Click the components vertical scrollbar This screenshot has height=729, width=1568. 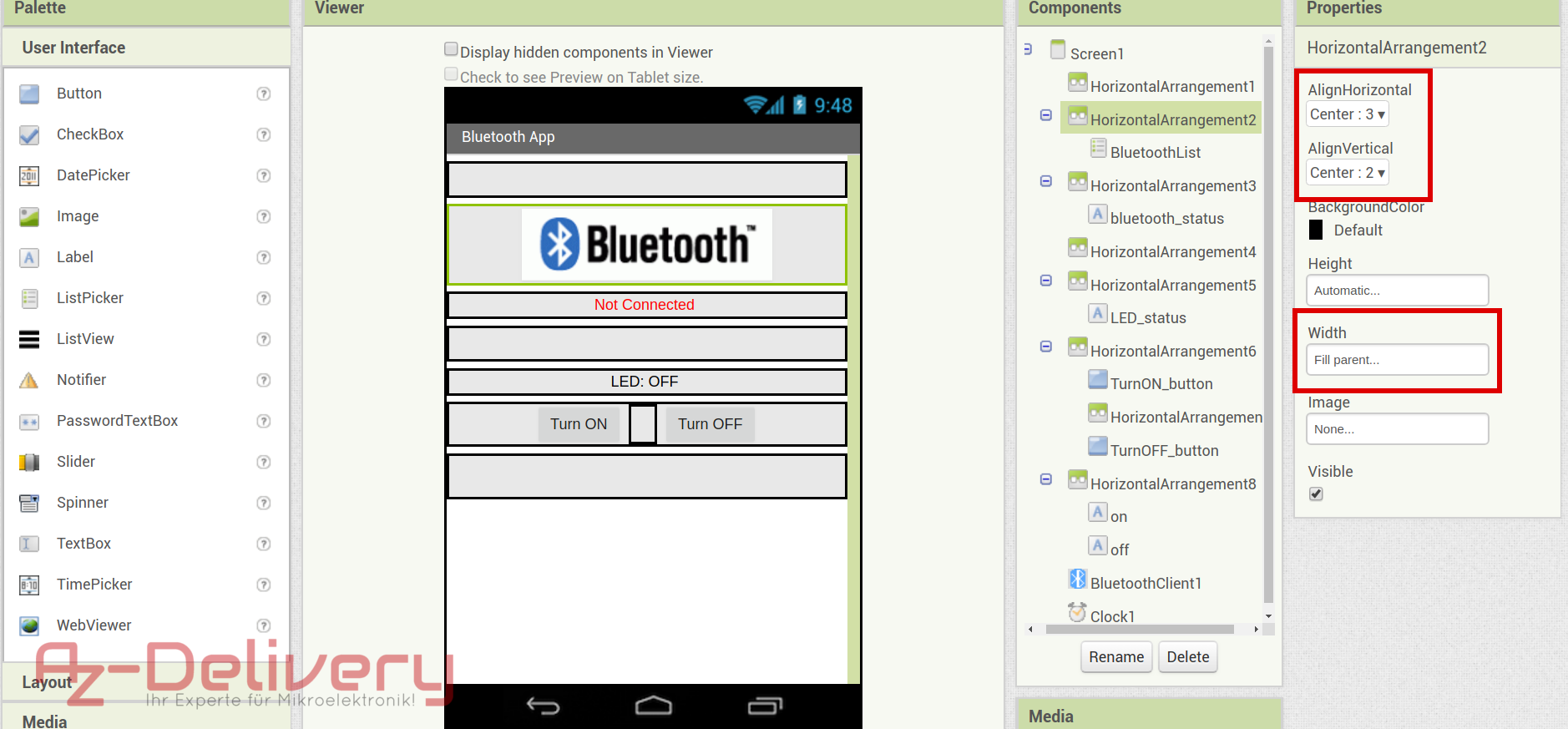[x=1268, y=324]
